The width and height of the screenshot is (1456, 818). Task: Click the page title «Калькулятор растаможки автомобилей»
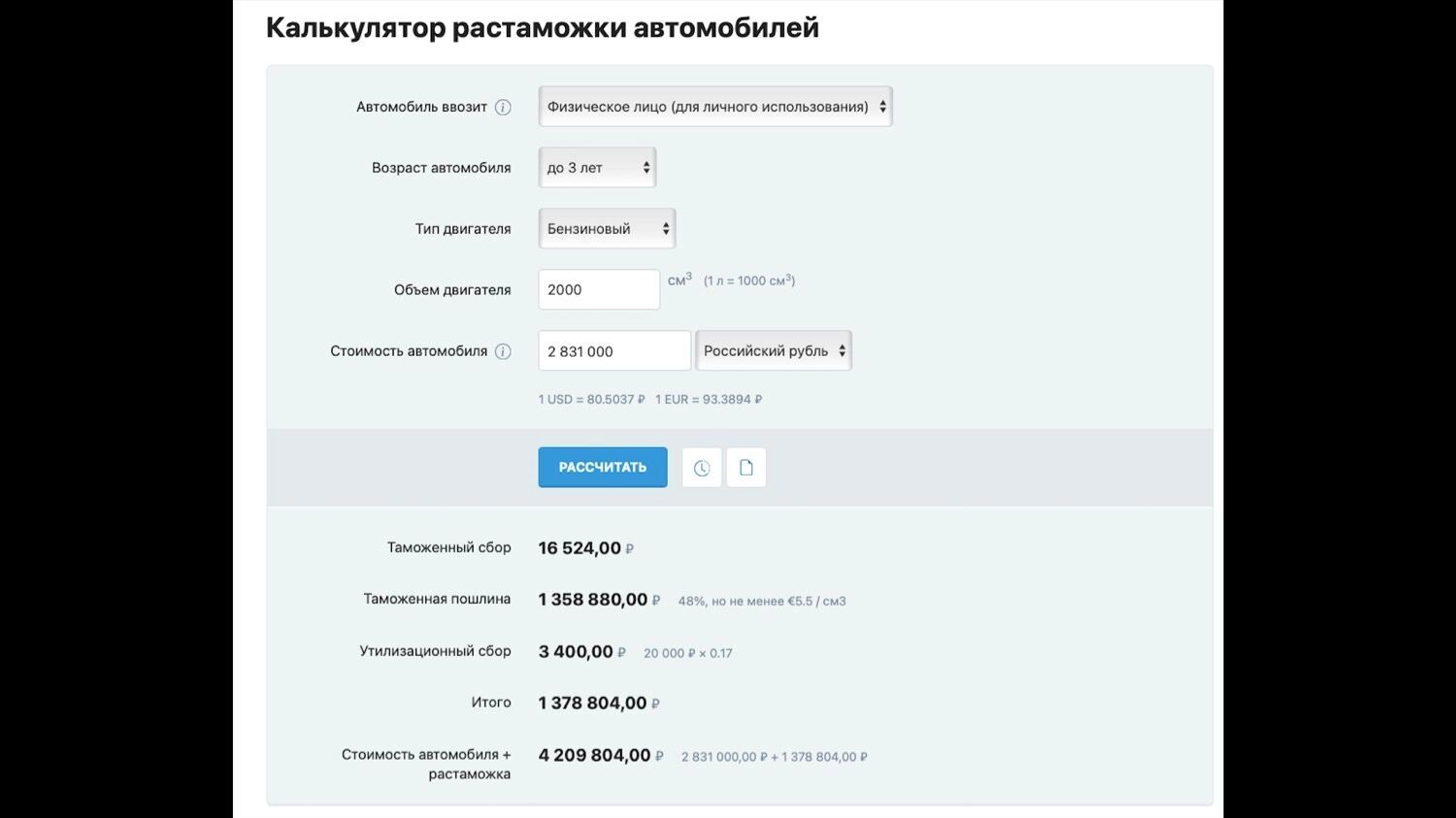[x=542, y=27]
